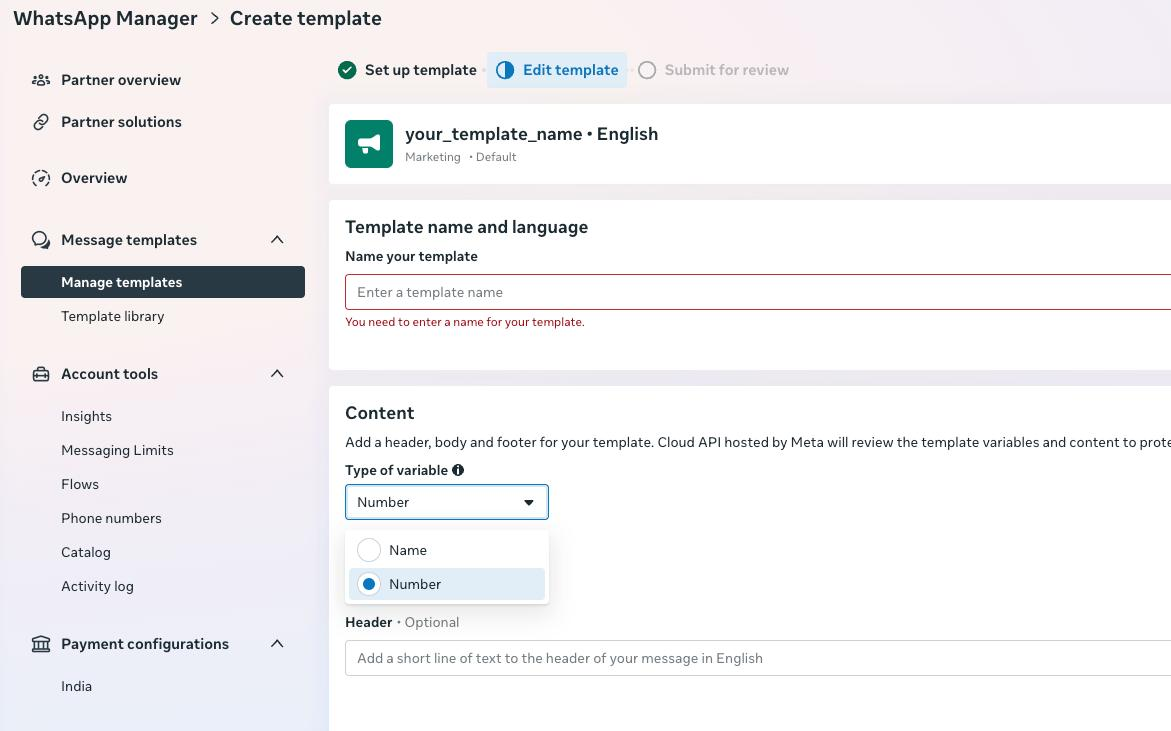Screen dimensions: 1171x731
Task: Select the Name radio option
Action: pyautogui.click(x=369, y=550)
